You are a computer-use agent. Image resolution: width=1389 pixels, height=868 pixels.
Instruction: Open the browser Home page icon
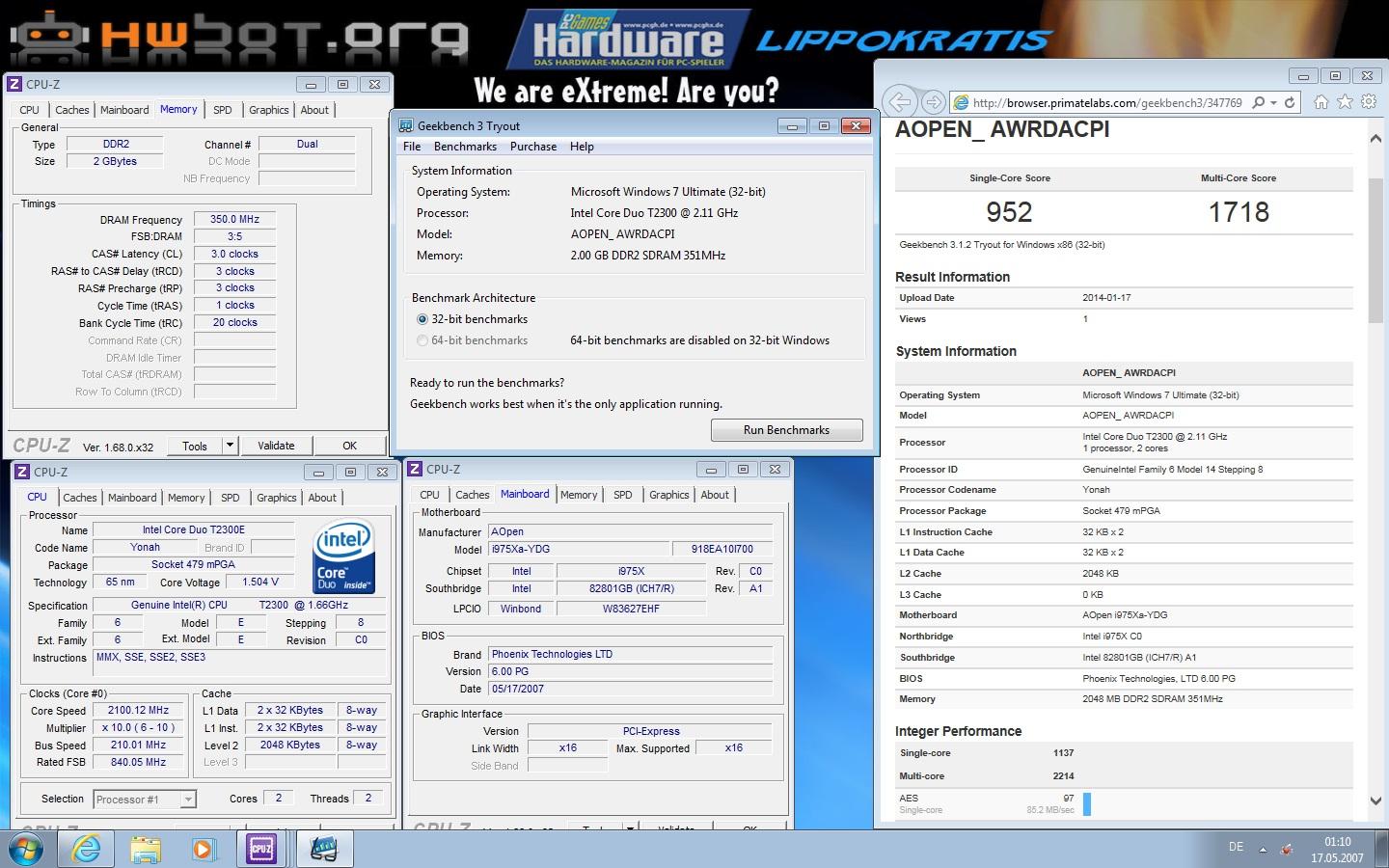click(1321, 102)
